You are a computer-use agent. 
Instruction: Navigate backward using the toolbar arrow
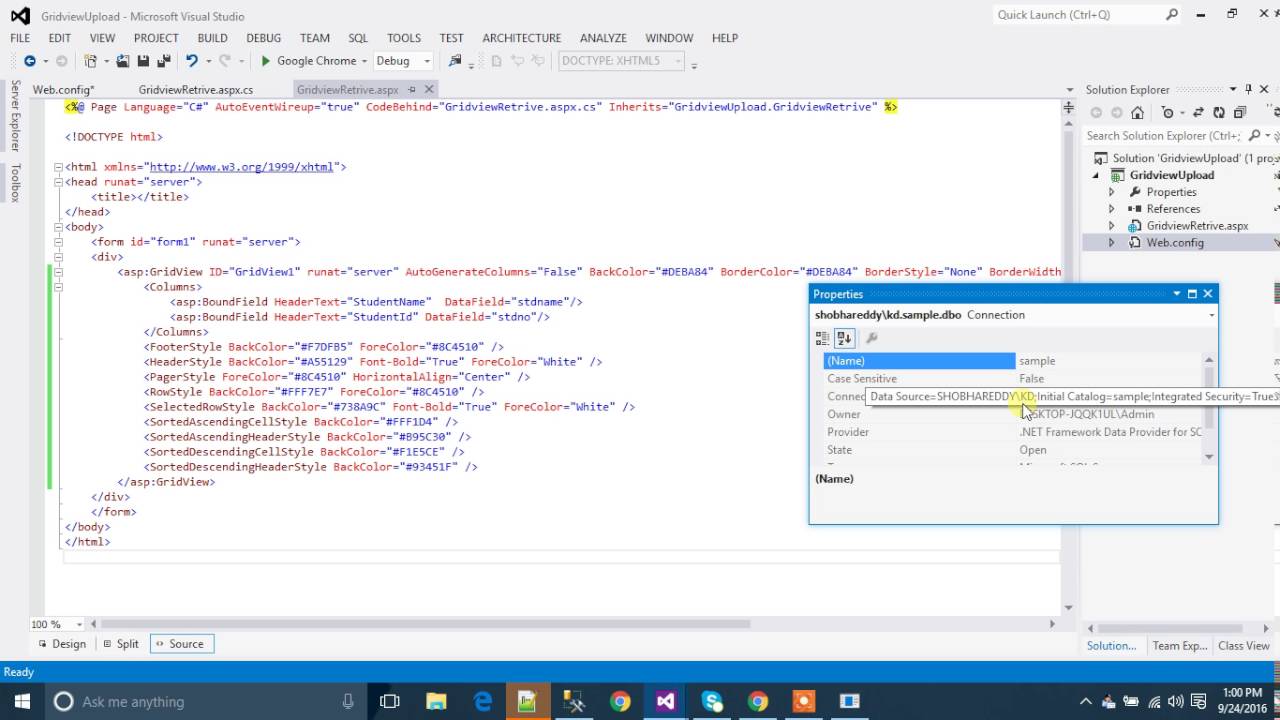coord(30,61)
